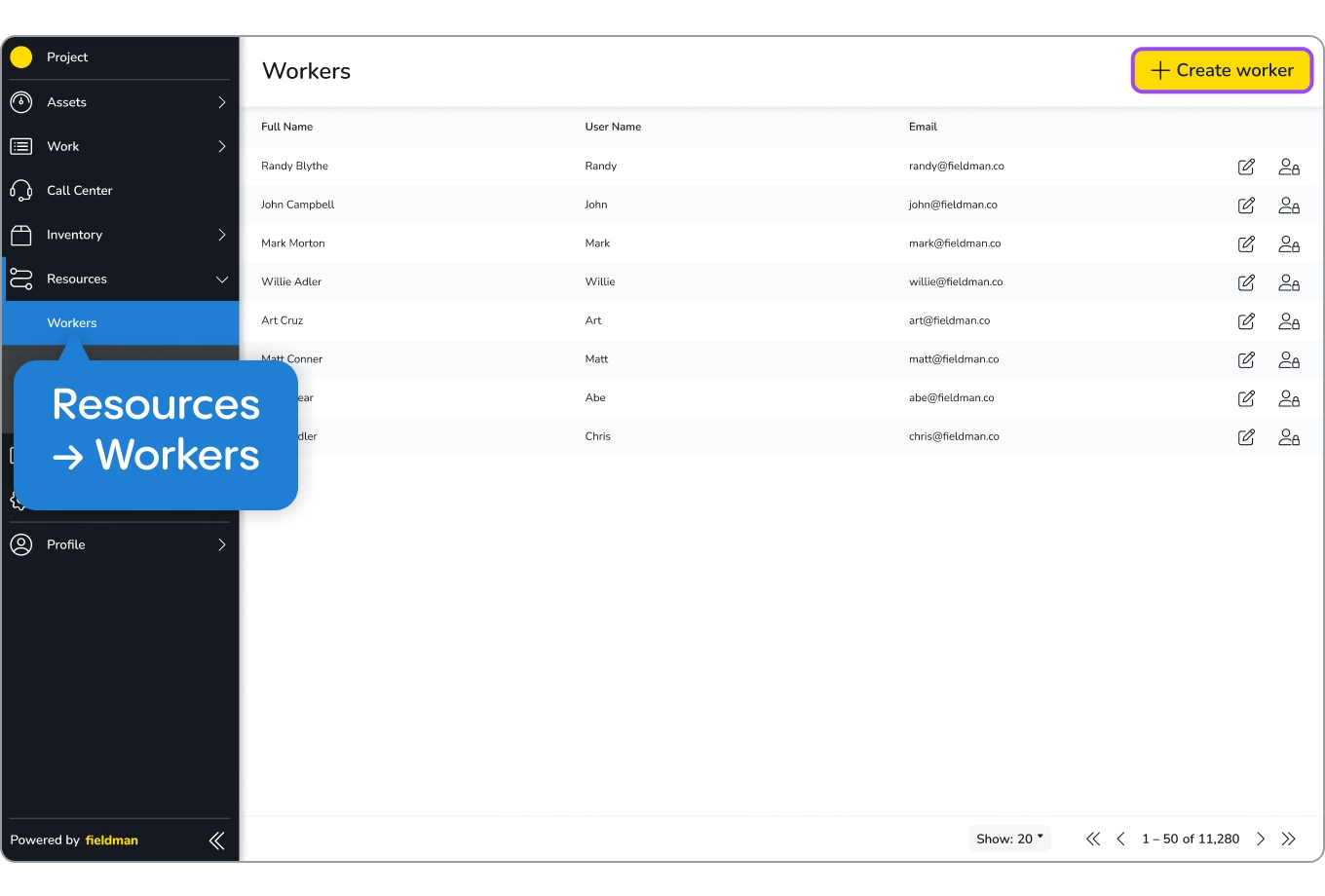Open the Show: 20 page size dropdown
The height and width of the screenshot is (896, 1325).
(1009, 839)
